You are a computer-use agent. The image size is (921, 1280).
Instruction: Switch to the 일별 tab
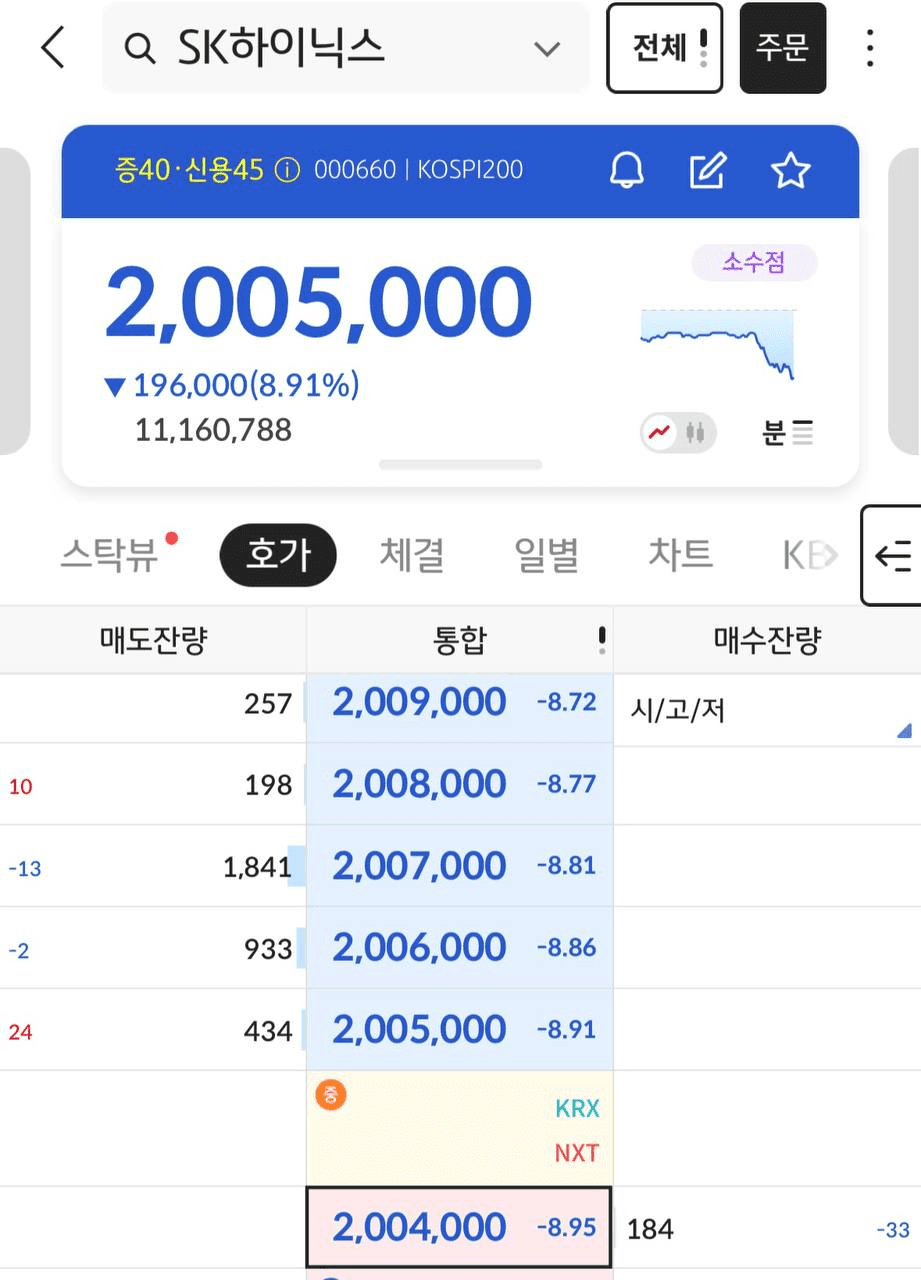tap(546, 554)
